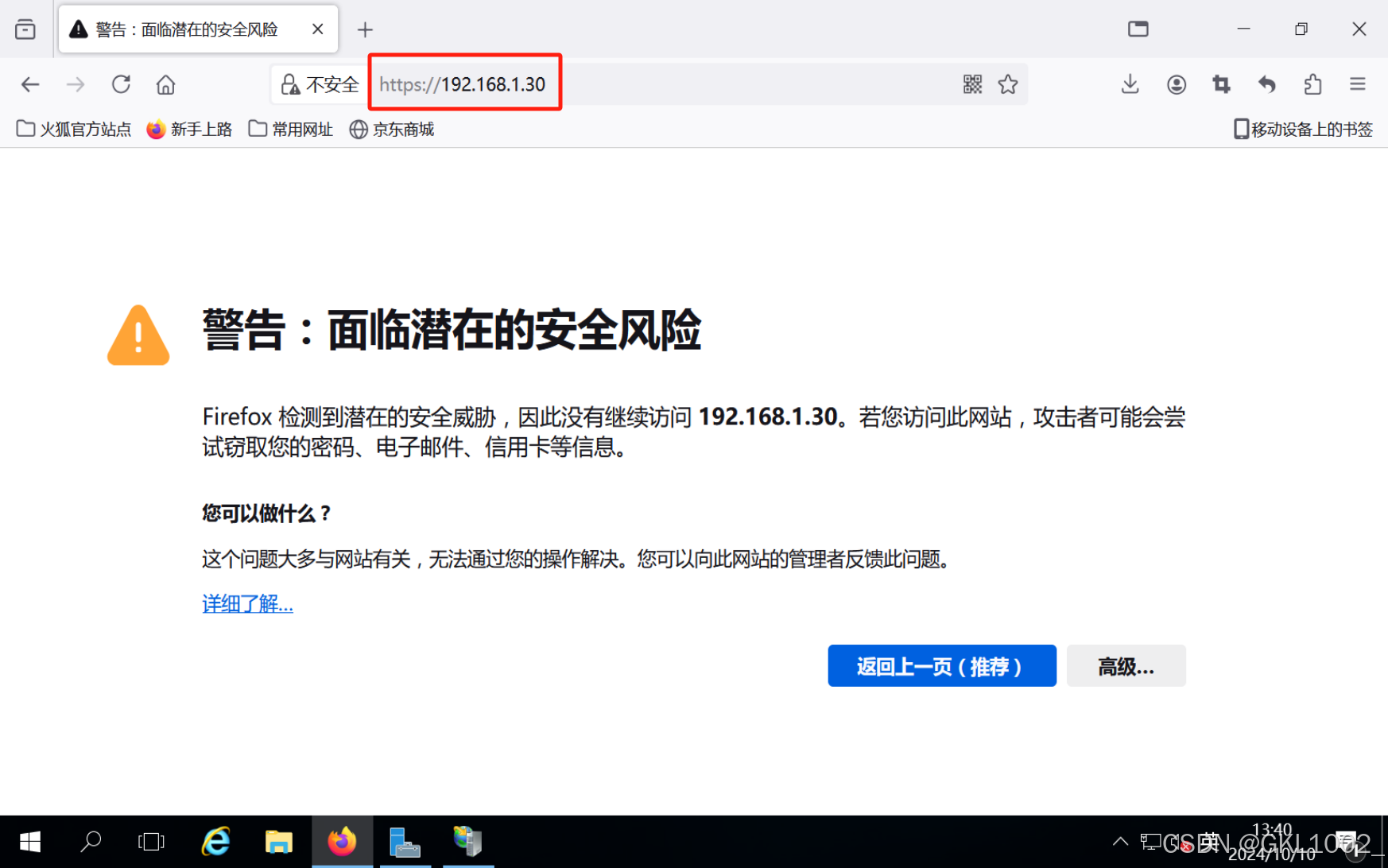Click the 192.168.1.30 bold text in warning
The height and width of the screenshot is (868, 1388).
point(768,417)
